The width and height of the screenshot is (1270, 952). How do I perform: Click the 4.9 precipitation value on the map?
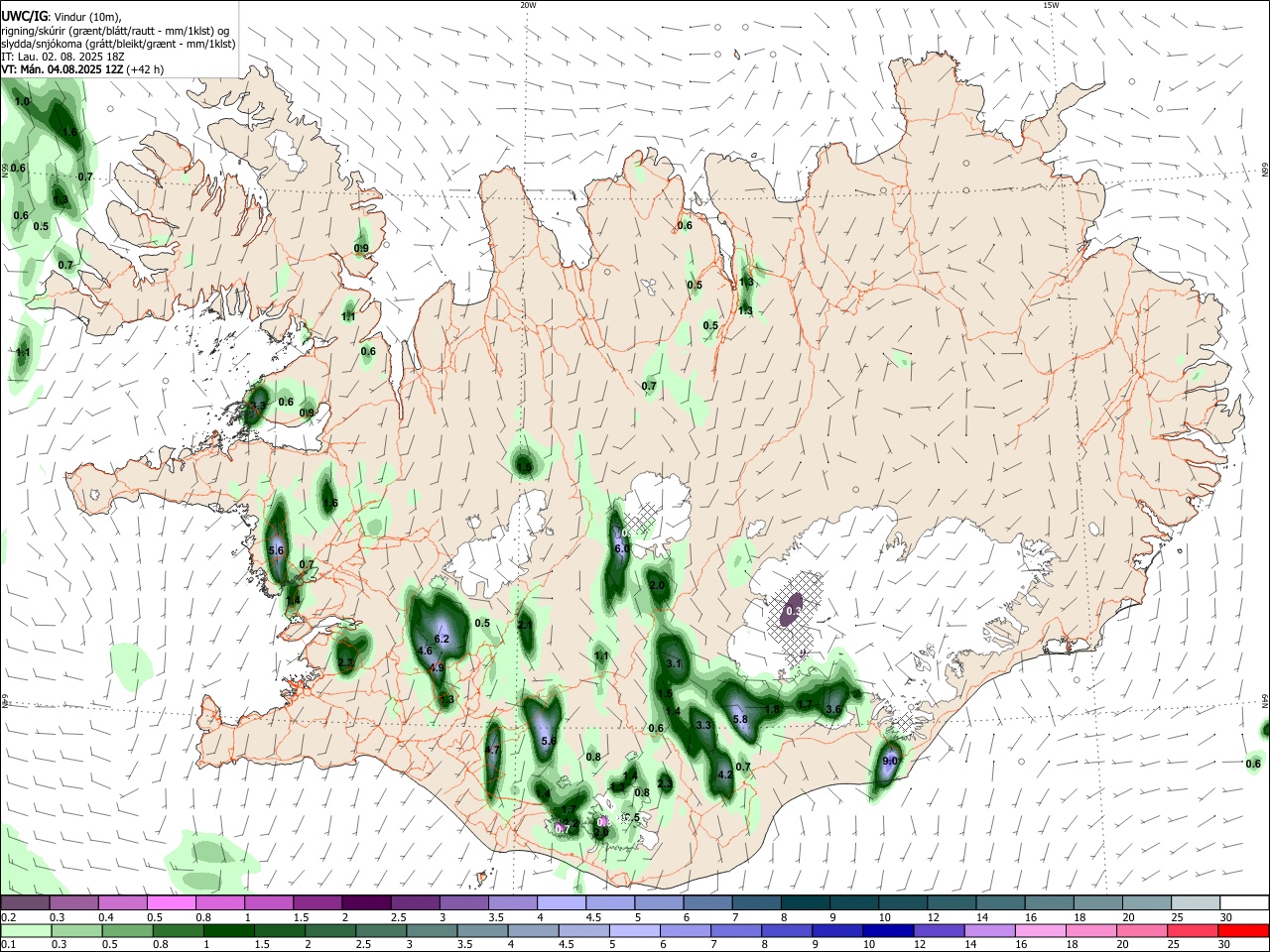click(437, 668)
